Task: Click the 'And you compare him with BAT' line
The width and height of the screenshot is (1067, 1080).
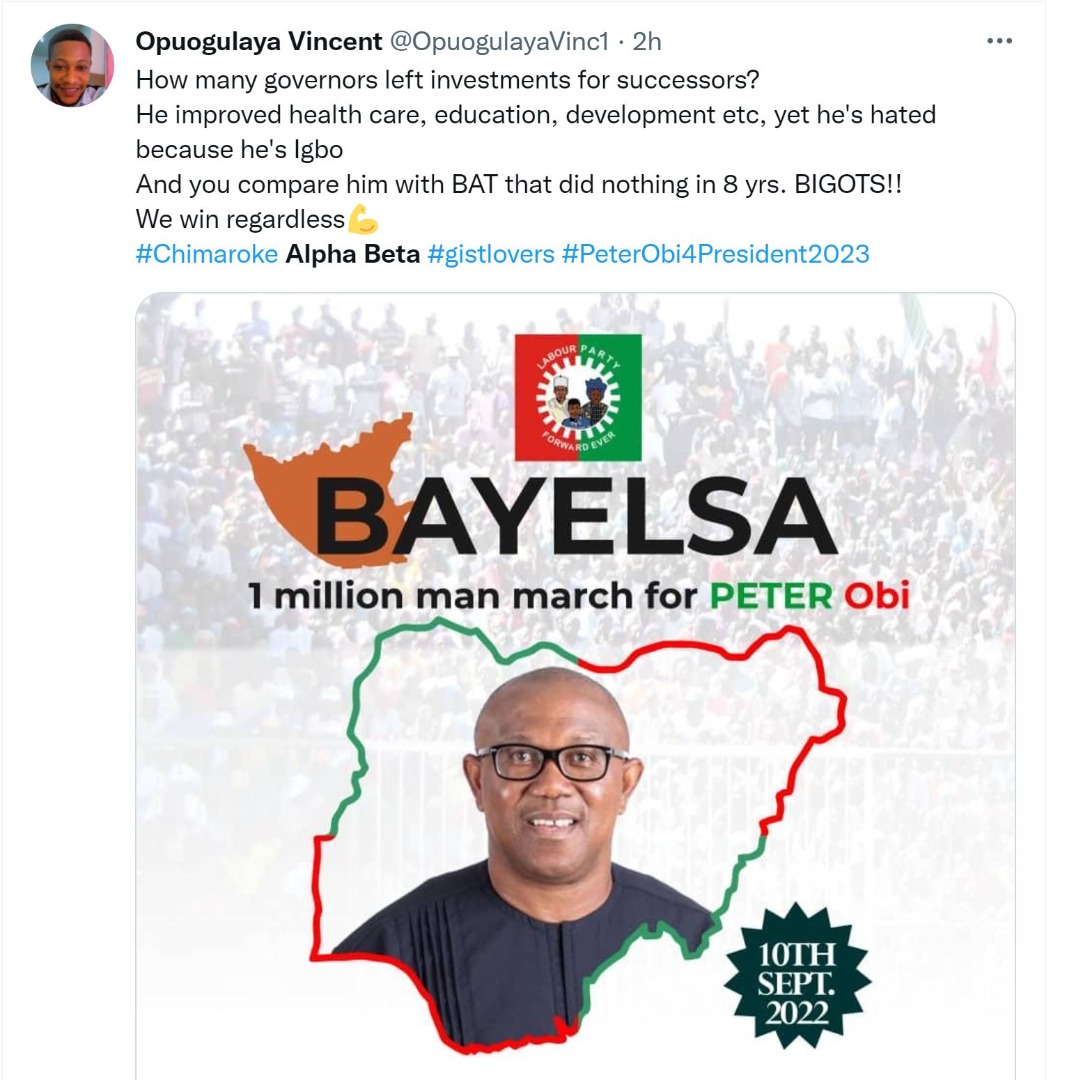Action: 519,185
